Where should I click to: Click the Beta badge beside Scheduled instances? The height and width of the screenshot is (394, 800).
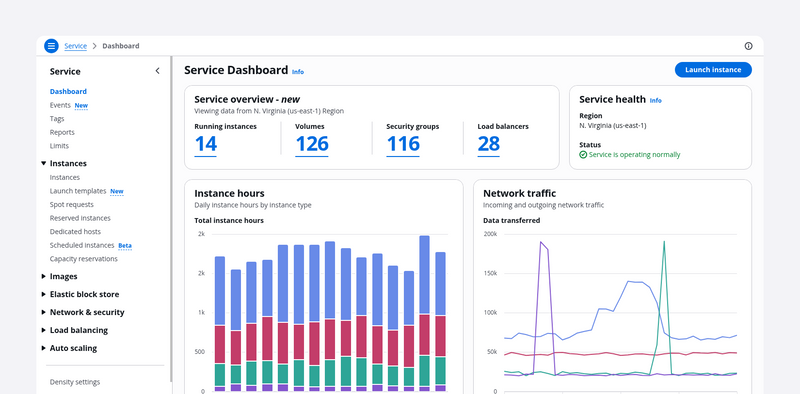pos(125,245)
